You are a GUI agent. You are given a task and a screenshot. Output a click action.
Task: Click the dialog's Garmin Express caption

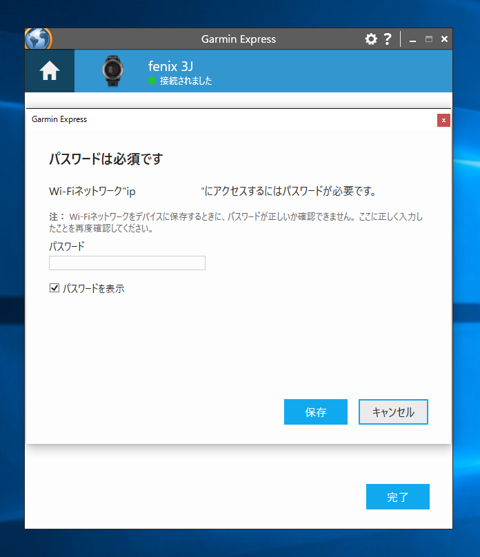[59, 119]
